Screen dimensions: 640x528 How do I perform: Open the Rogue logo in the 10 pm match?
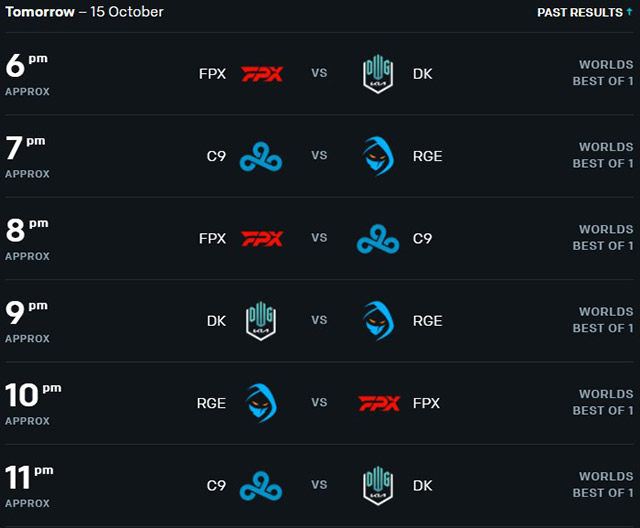(x=261, y=403)
